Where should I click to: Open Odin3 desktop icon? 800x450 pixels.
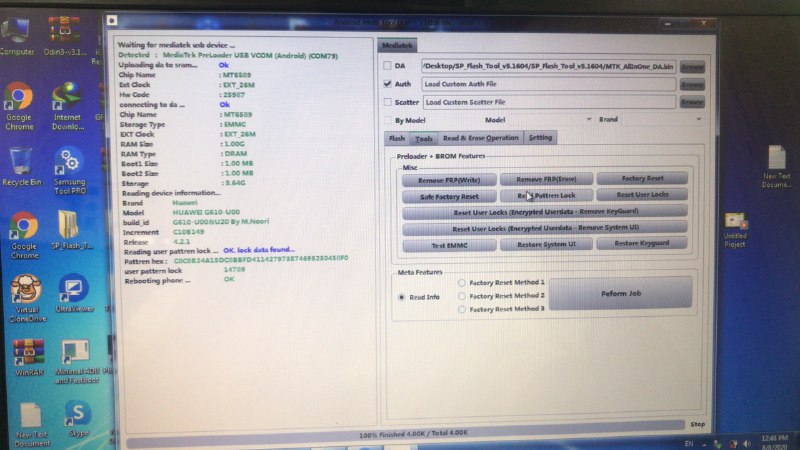coord(64,35)
